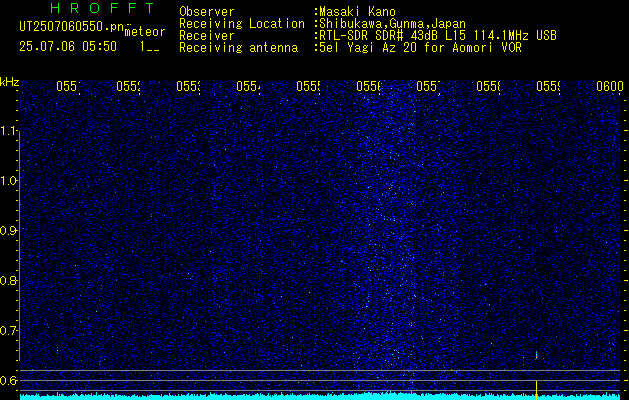Click the cyan signal level strip at bottom
The width and height of the screenshot is (629, 400).
(320, 397)
